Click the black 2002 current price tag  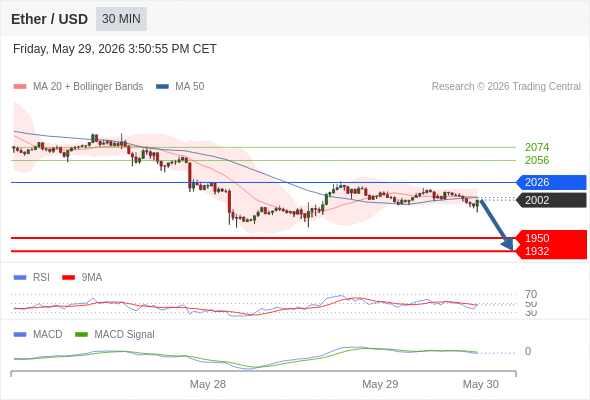click(x=551, y=200)
